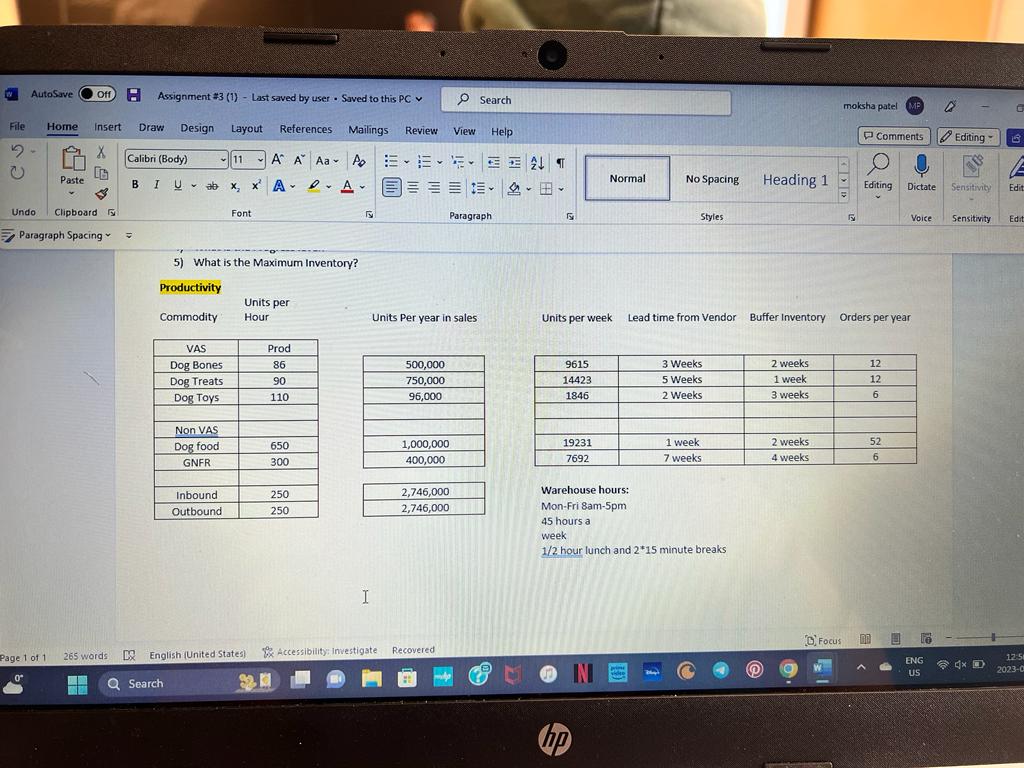Click the Comments button
This screenshot has height=768, width=1024.
click(x=893, y=136)
